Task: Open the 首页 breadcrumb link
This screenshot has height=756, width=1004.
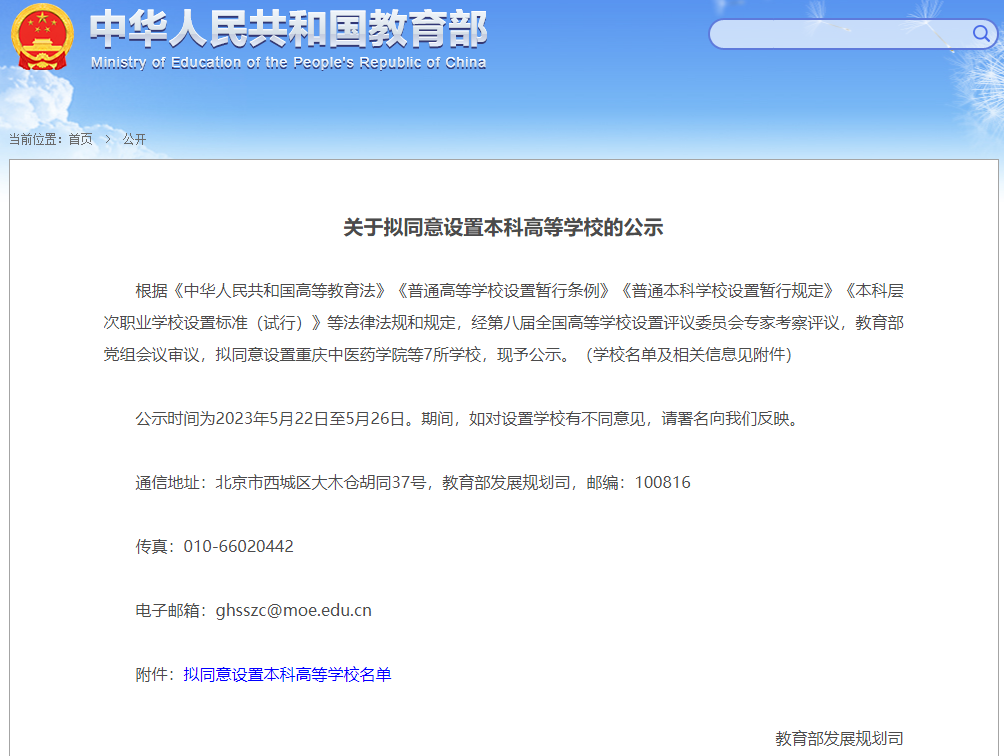Action: (x=81, y=139)
